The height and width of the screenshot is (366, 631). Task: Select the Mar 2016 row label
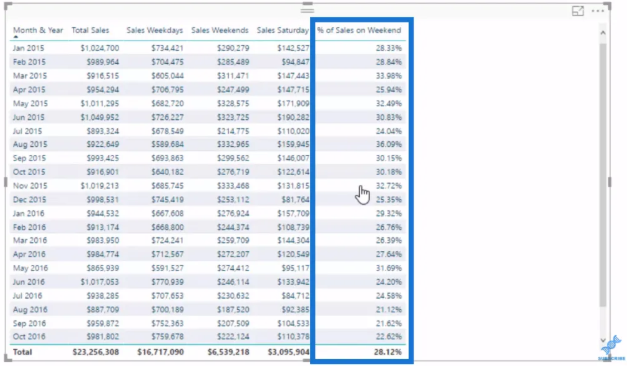[x=30, y=240]
